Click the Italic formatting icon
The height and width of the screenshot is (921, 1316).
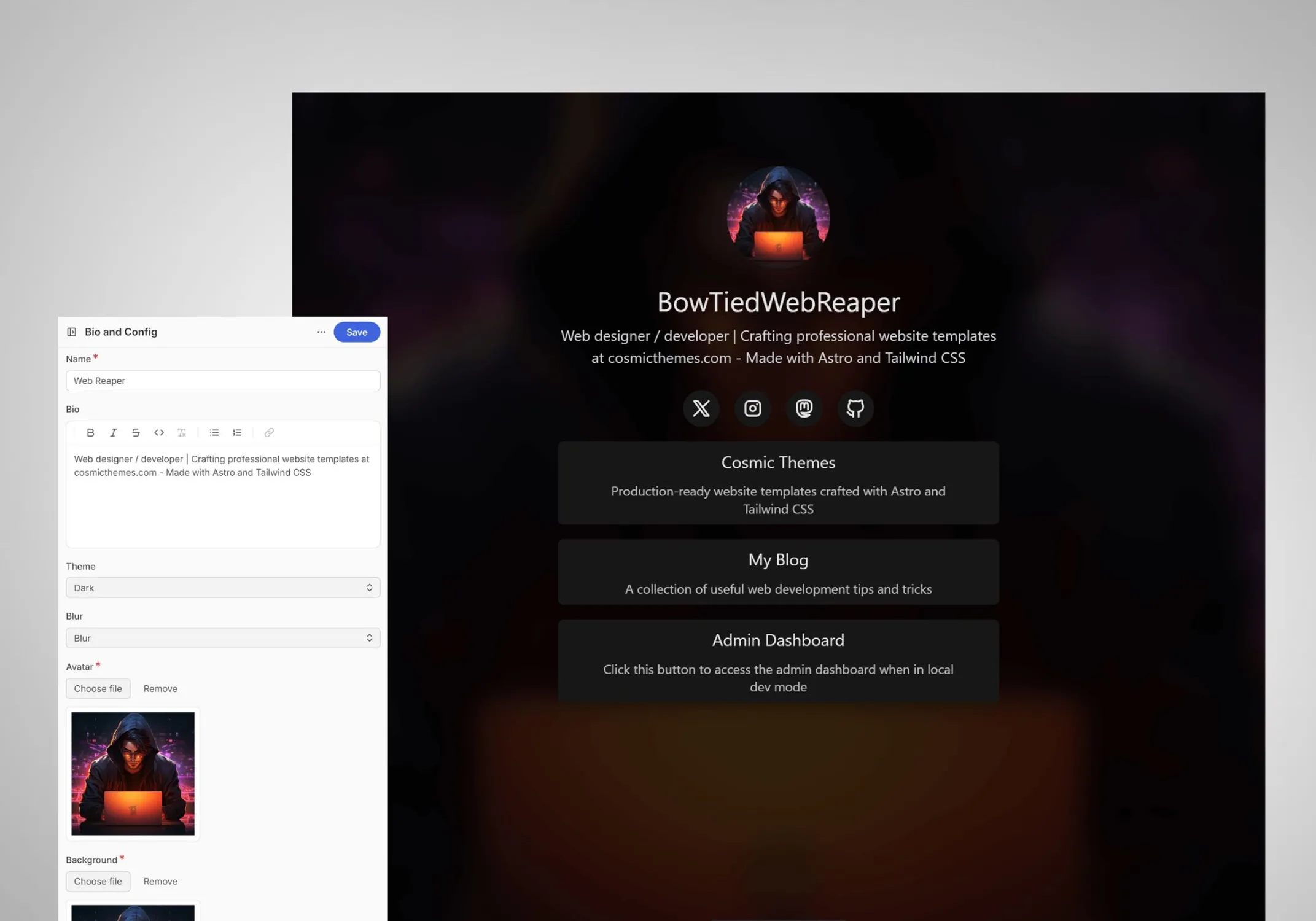point(113,432)
